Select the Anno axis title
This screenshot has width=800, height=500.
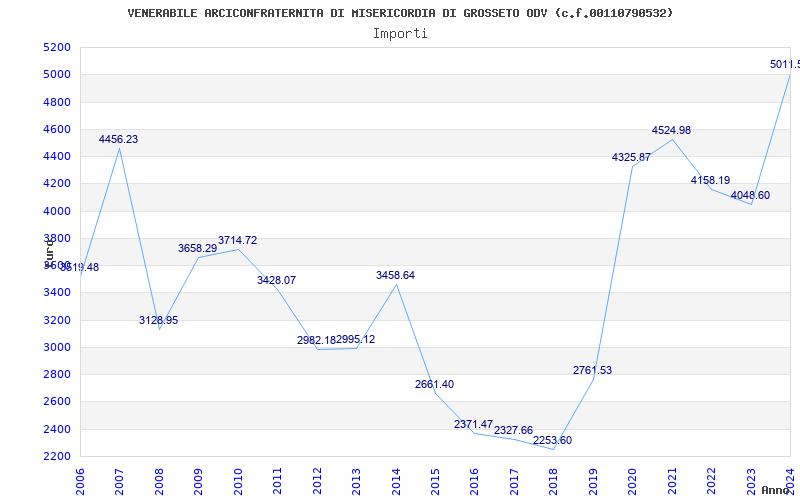click(774, 490)
